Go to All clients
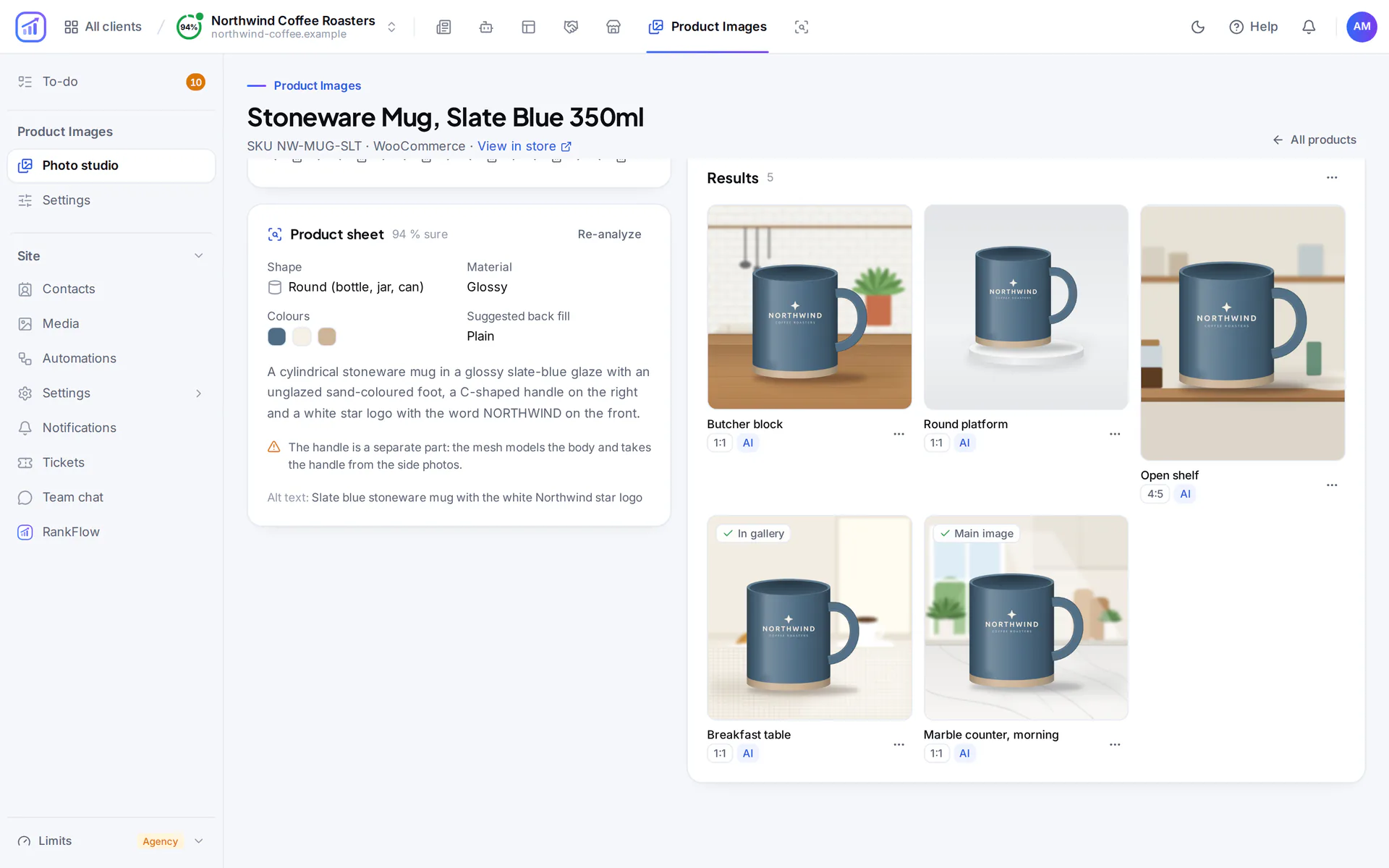This screenshot has width=1389, height=868. click(x=103, y=27)
